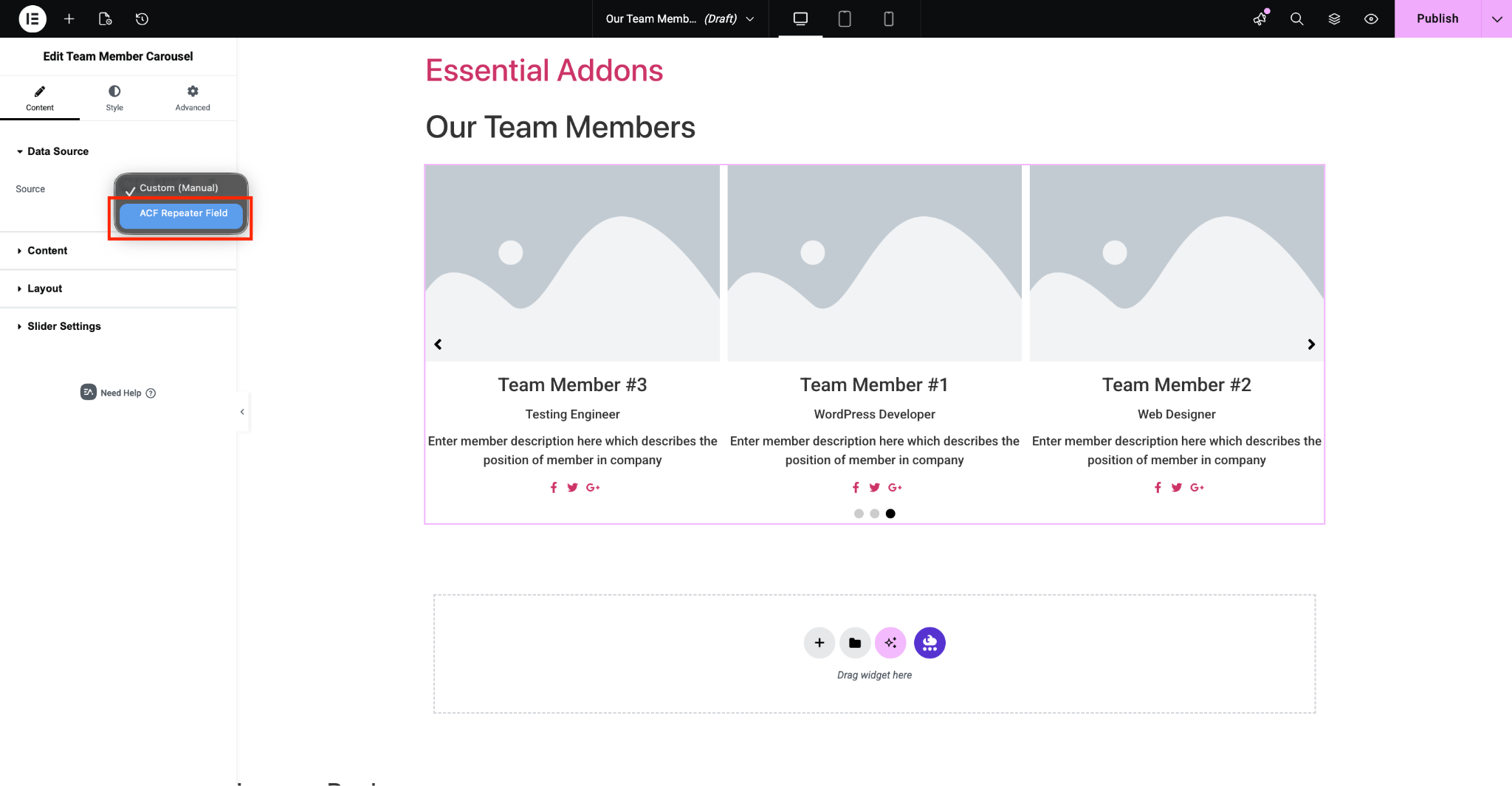Open the finder search icon

click(1297, 18)
